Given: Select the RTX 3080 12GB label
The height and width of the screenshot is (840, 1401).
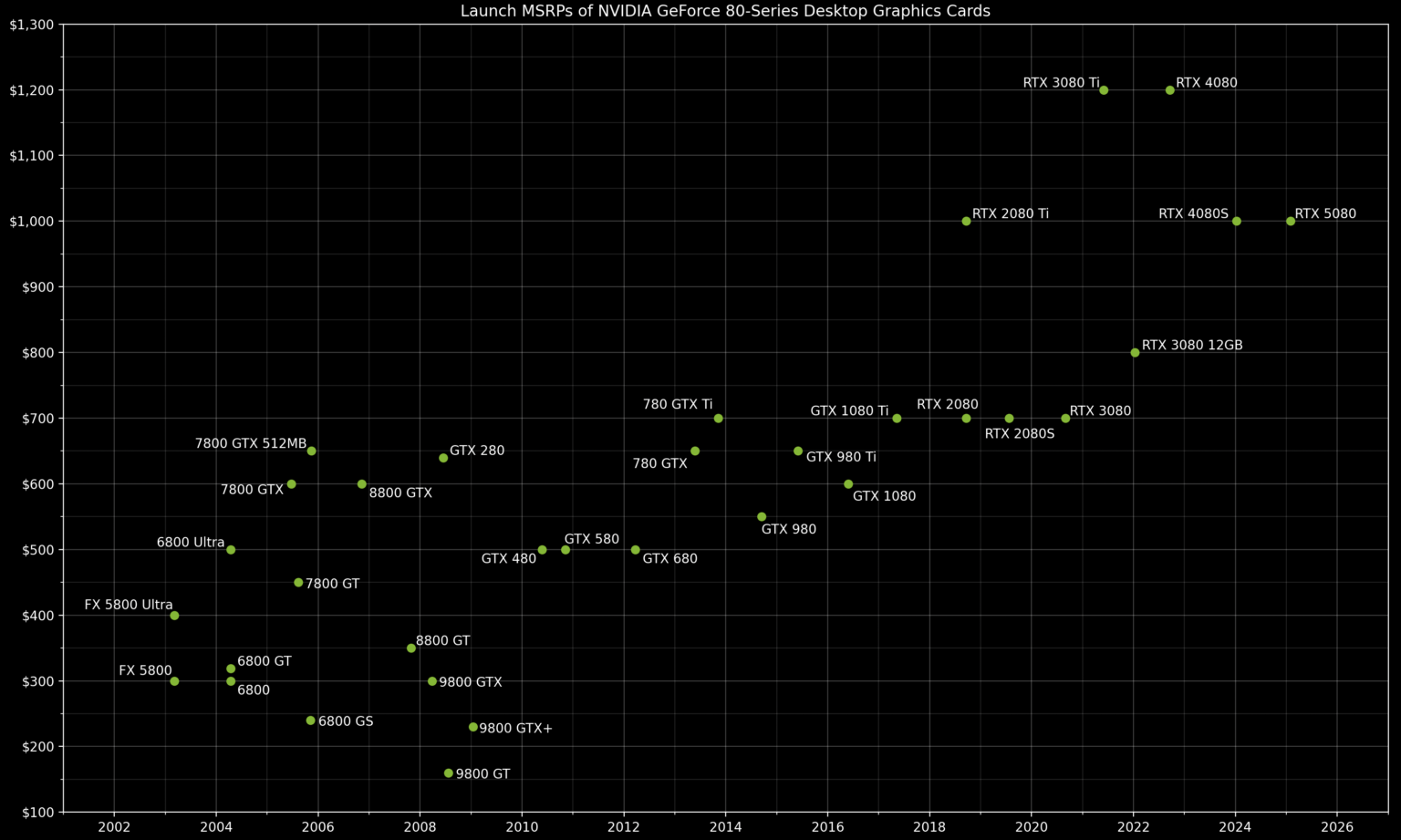Looking at the screenshot, I should tap(1192, 346).
